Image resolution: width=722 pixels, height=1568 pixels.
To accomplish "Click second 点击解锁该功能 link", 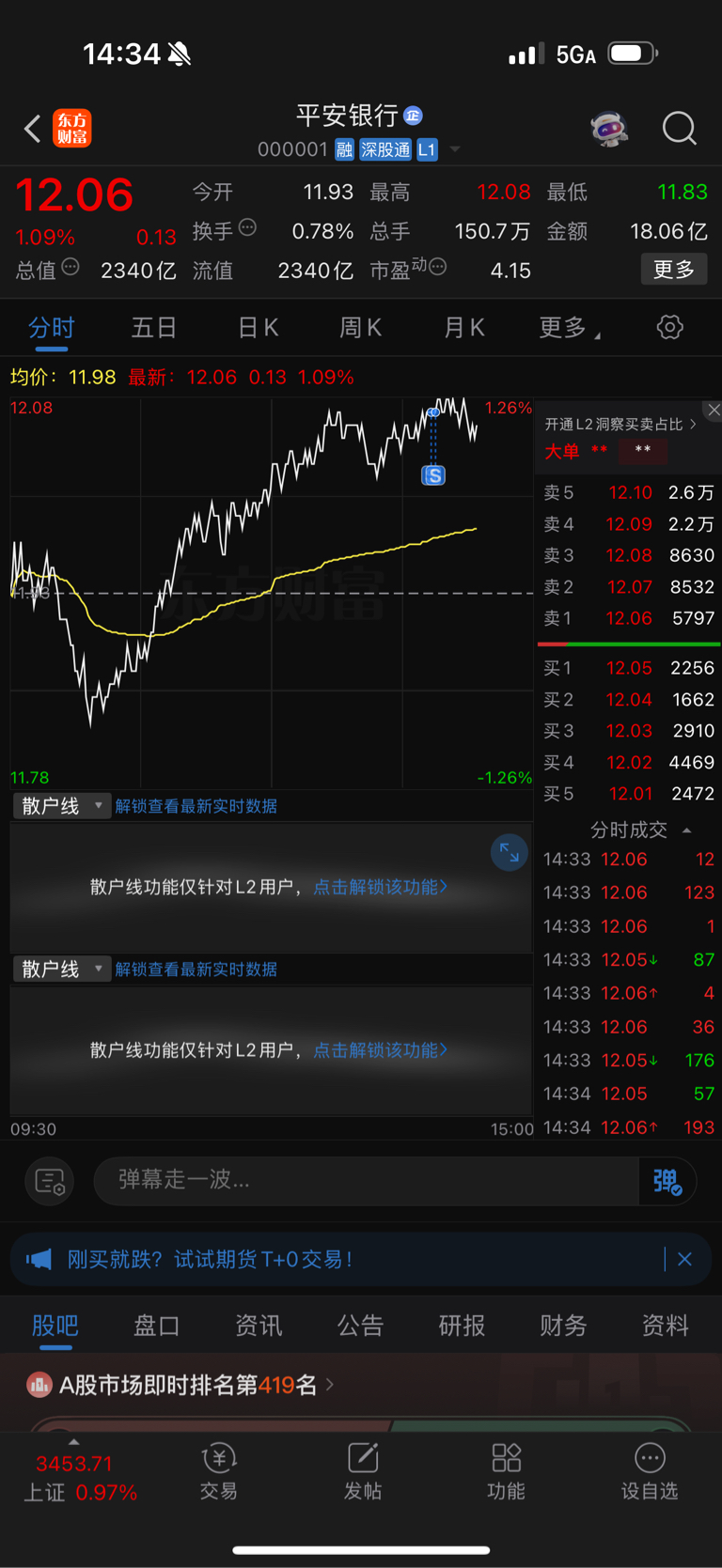I will click(380, 1050).
